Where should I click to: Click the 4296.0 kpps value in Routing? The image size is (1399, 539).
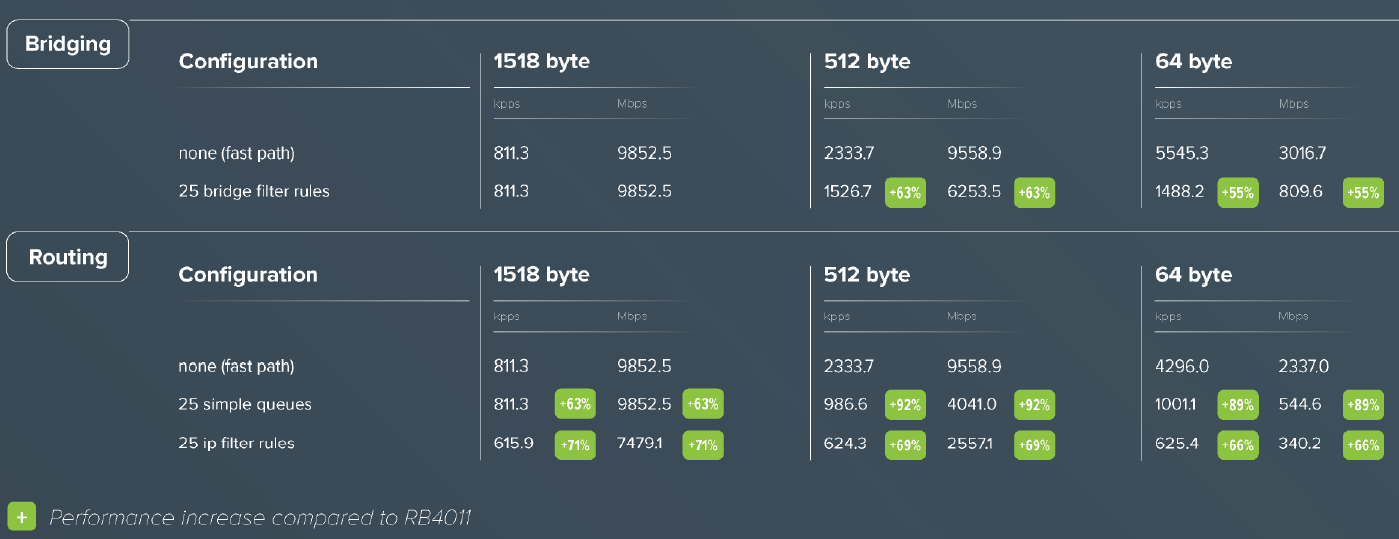(x=1182, y=367)
